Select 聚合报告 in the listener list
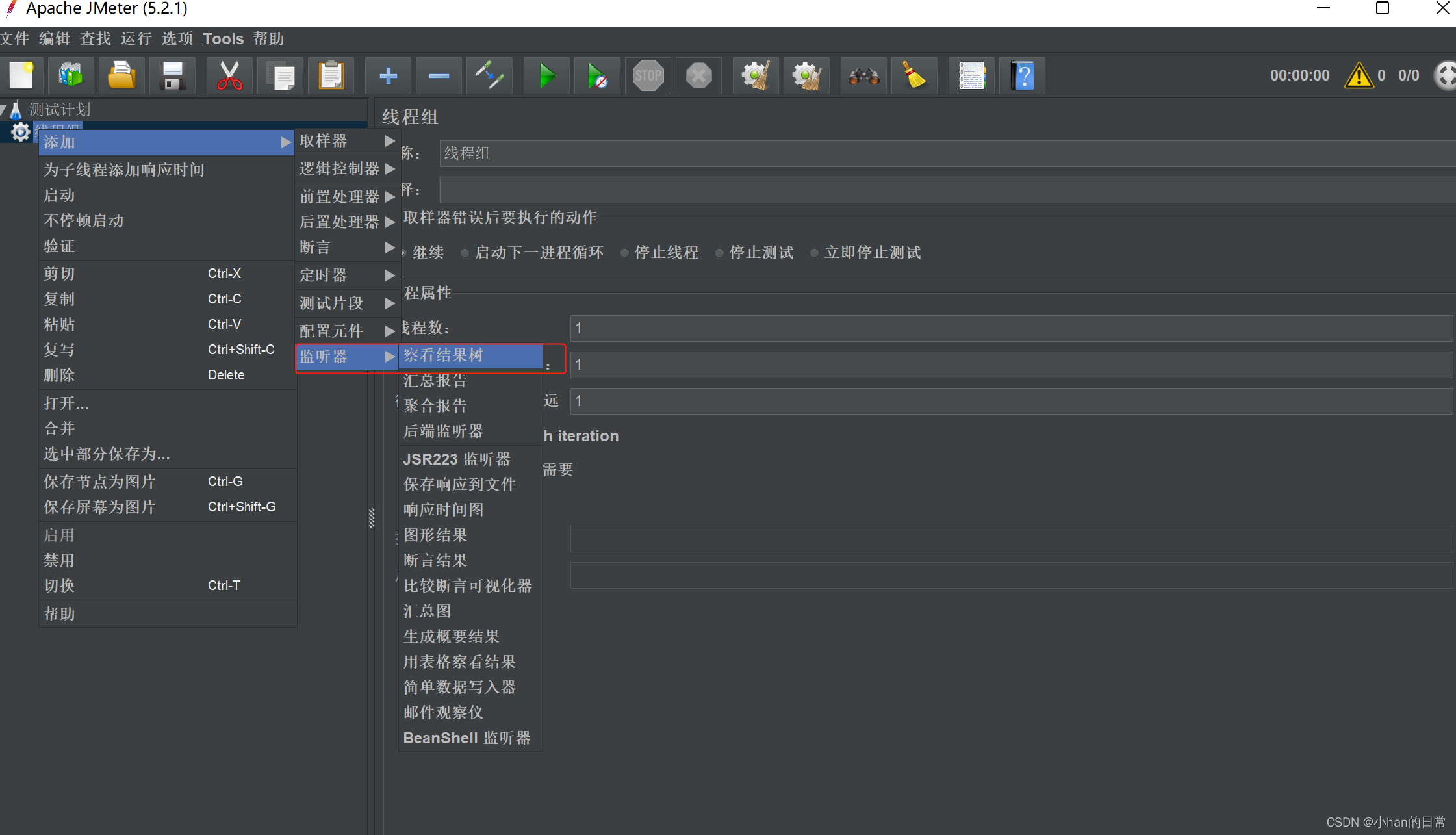This screenshot has height=835, width=1456. pyautogui.click(x=435, y=405)
